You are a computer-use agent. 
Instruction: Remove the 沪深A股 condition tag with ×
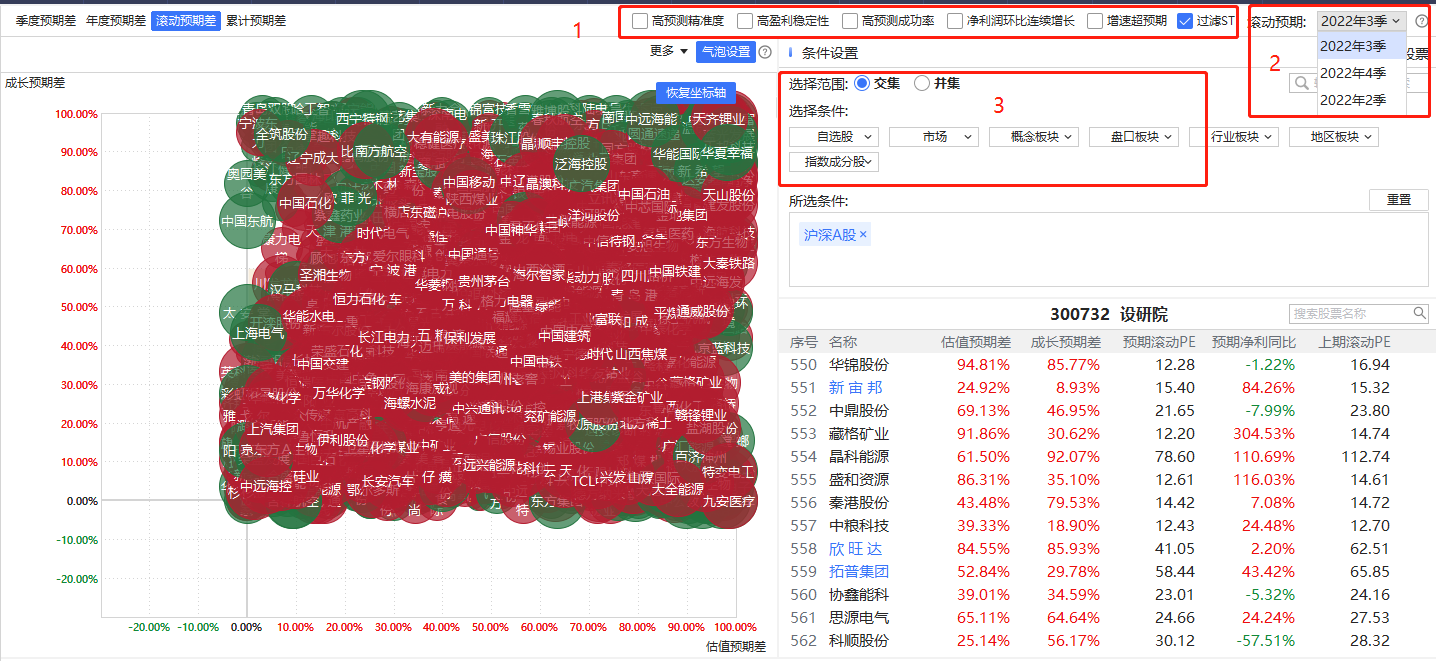coord(864,235)
